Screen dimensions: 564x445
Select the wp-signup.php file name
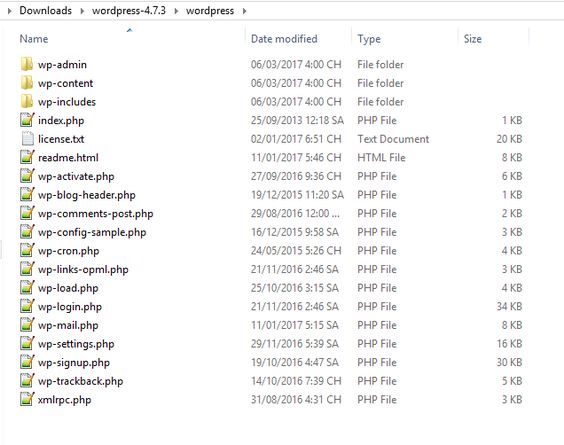pyautogui.click(x=74, y=363)
